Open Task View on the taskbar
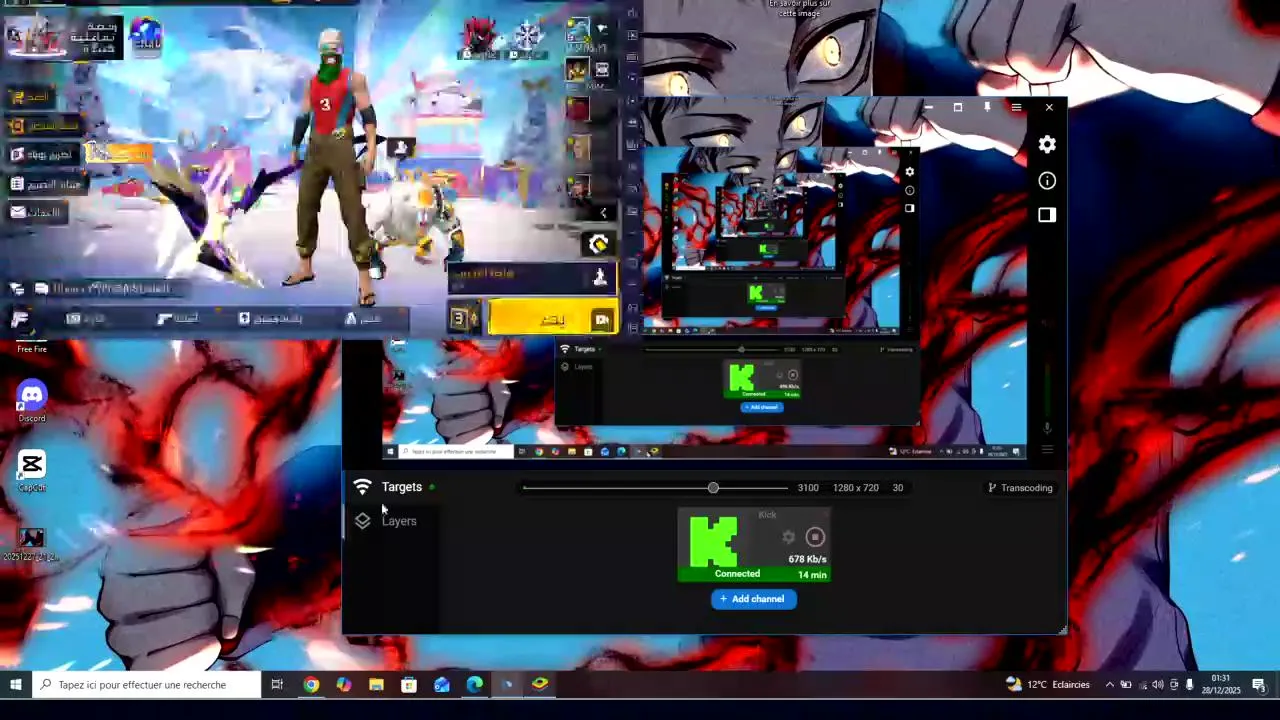 (277, 685)
